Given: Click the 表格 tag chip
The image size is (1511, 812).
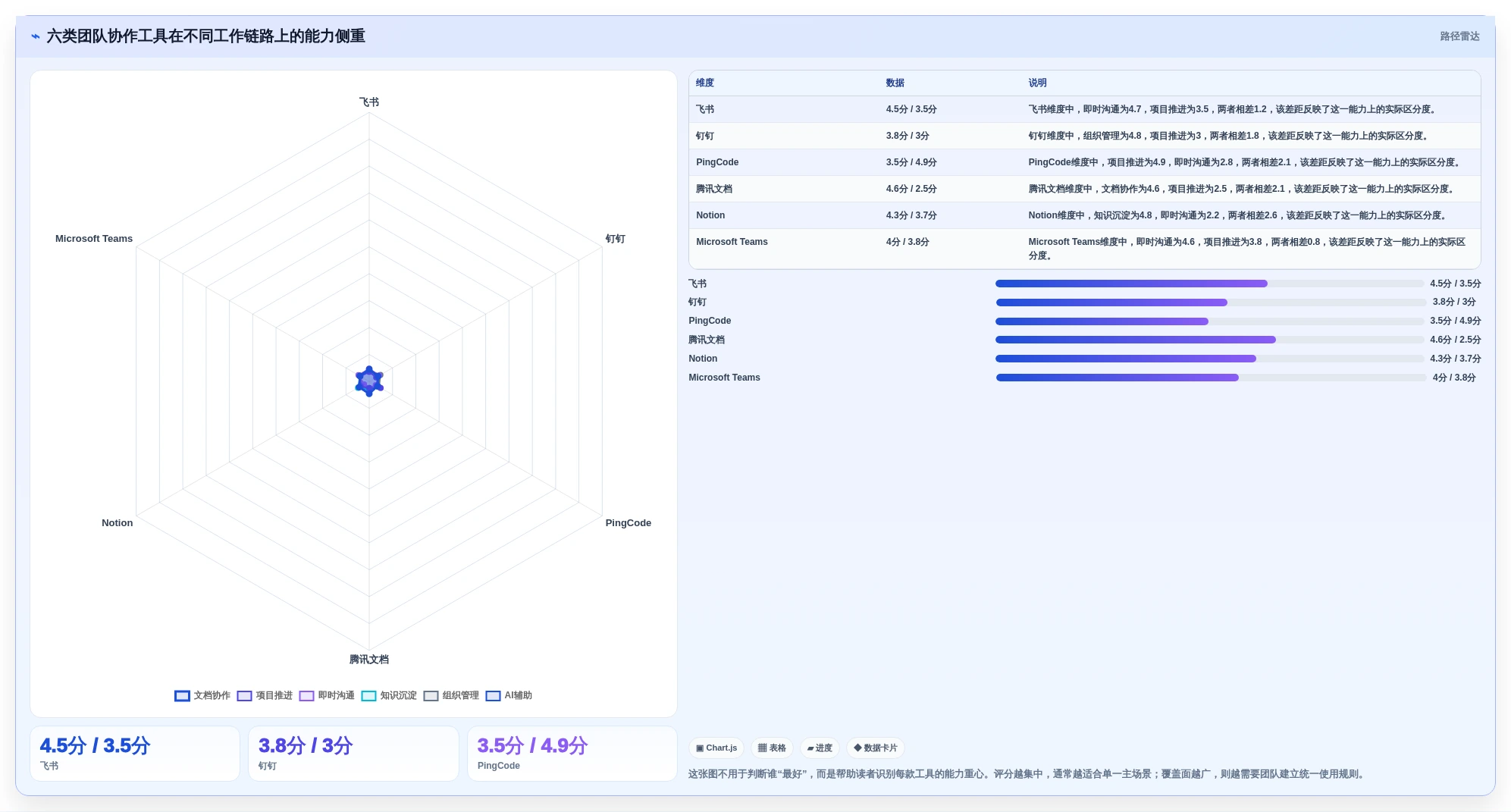Looking at the screenshot, I should pyautogui.click(x=772, y=748).
